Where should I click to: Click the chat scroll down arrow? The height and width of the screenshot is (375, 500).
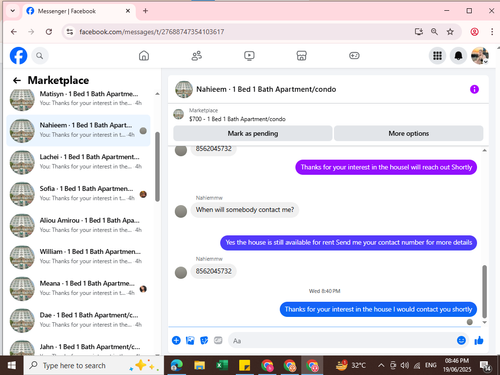[484, 322]
